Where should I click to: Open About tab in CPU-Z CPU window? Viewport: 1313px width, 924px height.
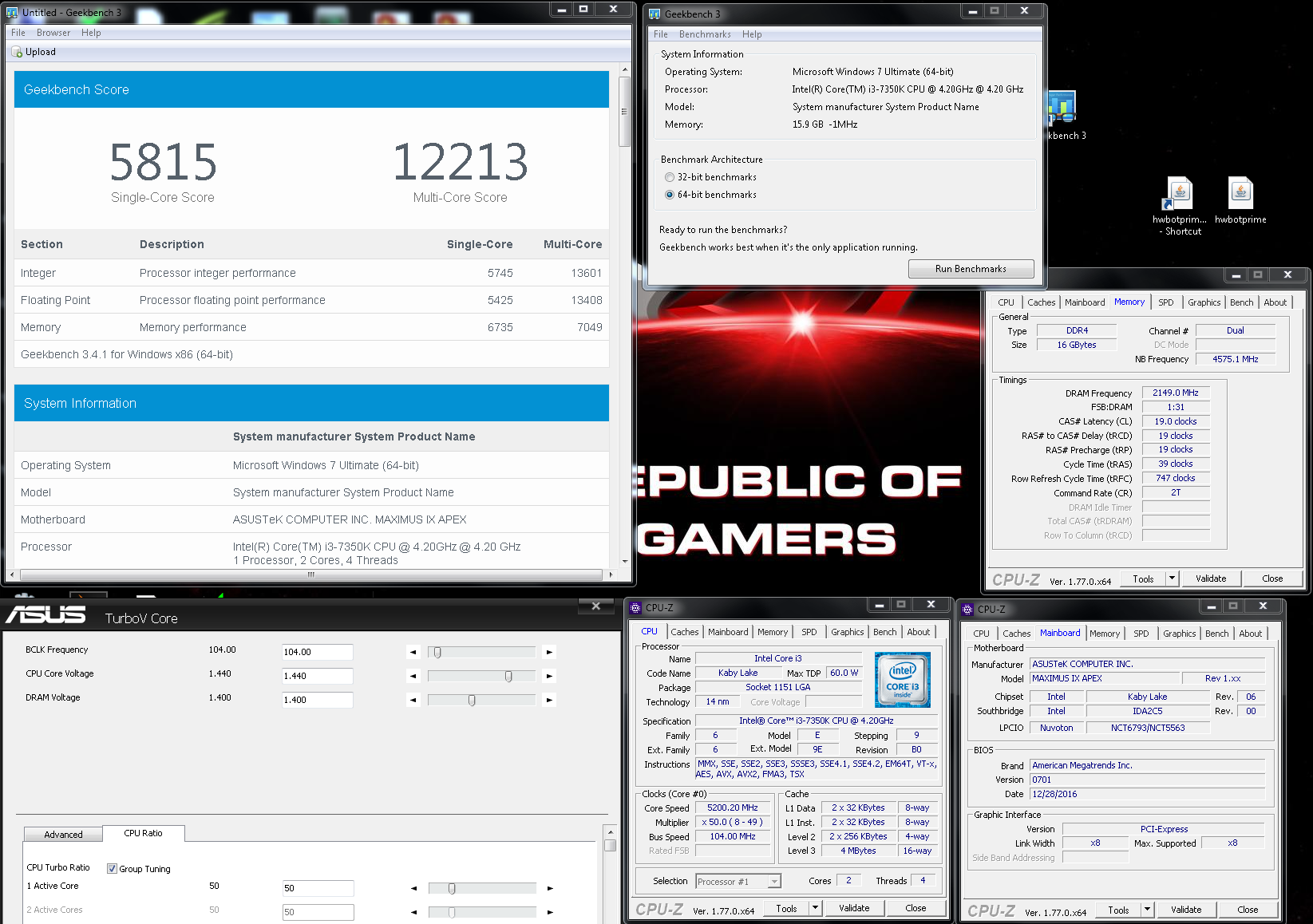pyautogui.click(x=919, y=632)
